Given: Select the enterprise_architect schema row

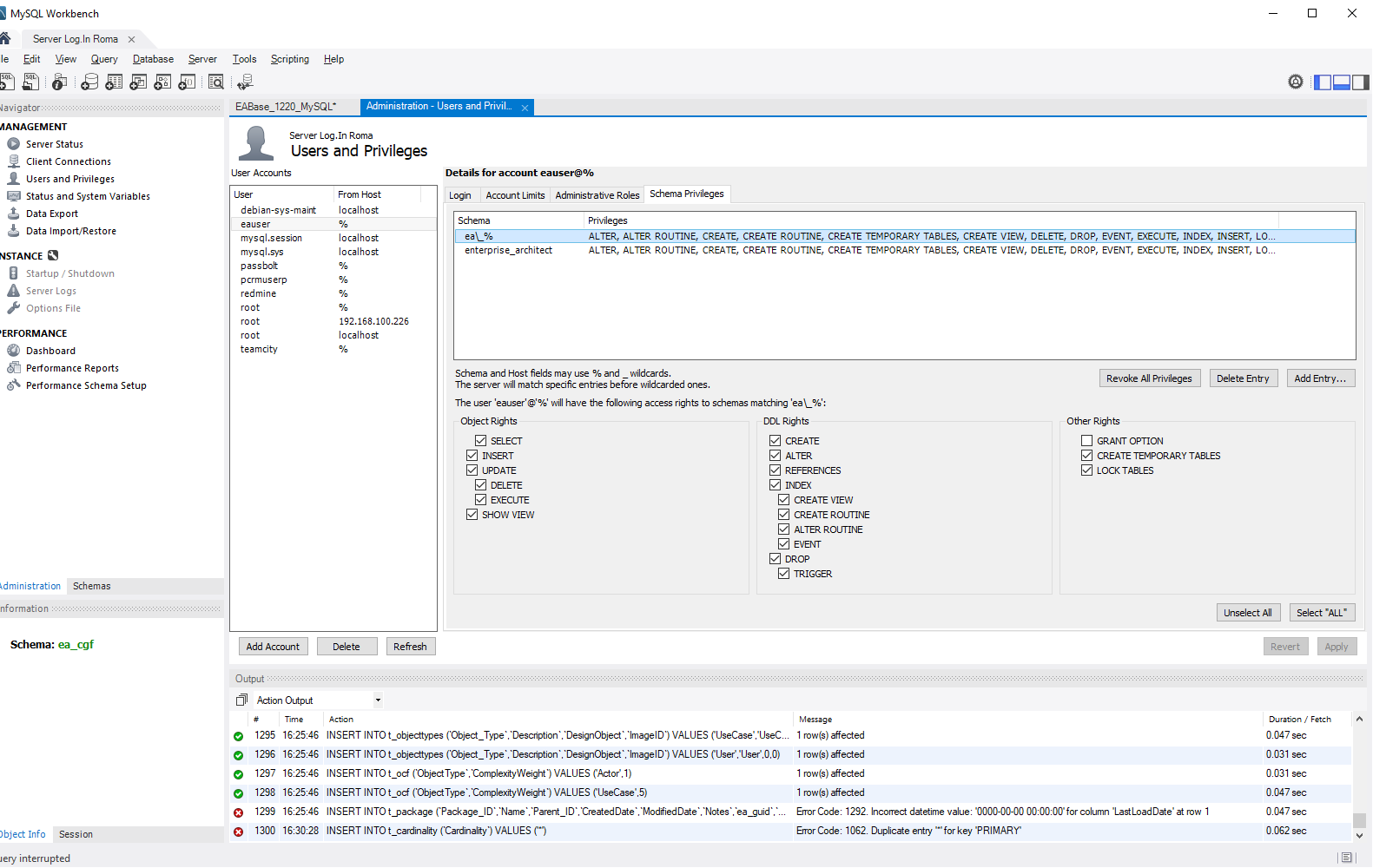Looking at the screenshot, I should pyautogui.click(x=904, y=250).
